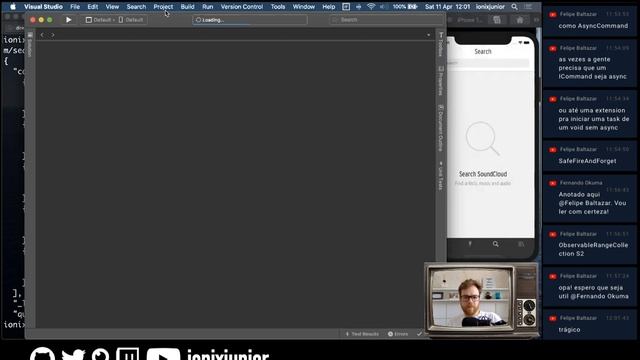Click the Wi-Fi icon in menu bar

371,7
